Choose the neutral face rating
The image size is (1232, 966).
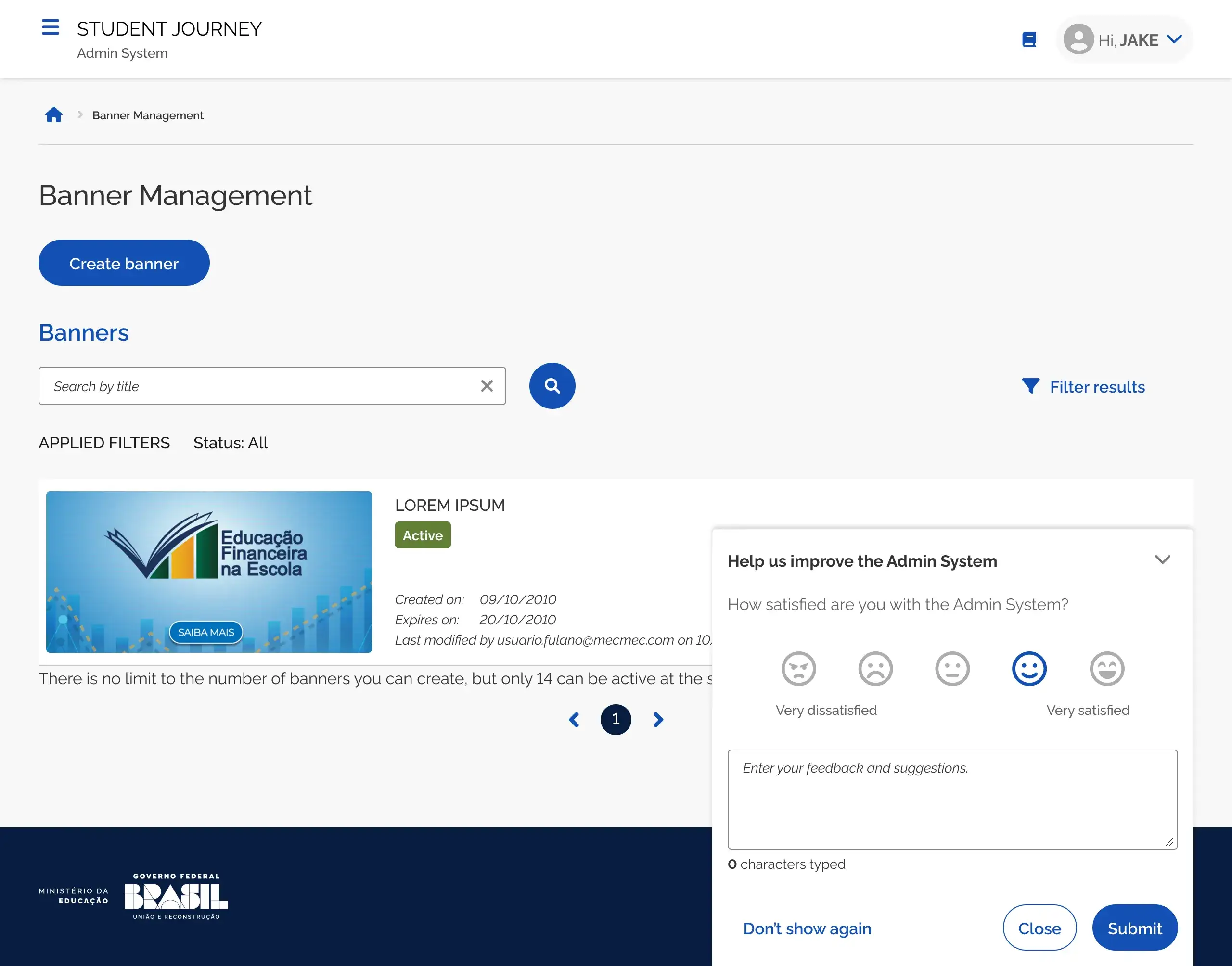pos(952,669)
